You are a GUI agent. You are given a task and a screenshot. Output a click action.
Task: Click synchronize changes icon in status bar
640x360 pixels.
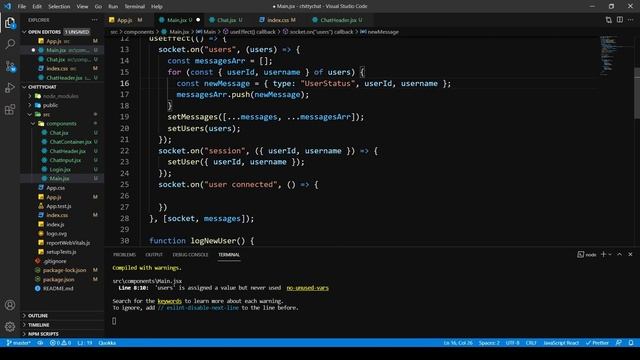coord(40,343)
